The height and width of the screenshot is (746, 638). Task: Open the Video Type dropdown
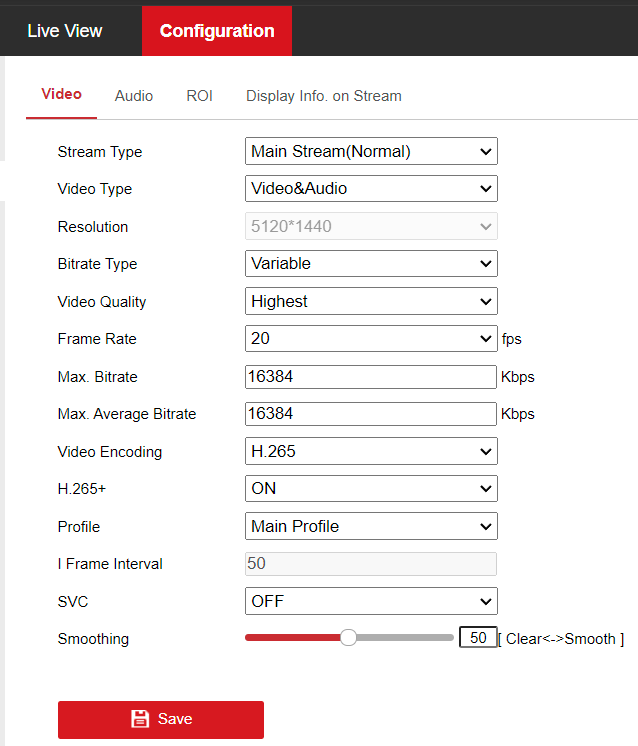point(371,189)
